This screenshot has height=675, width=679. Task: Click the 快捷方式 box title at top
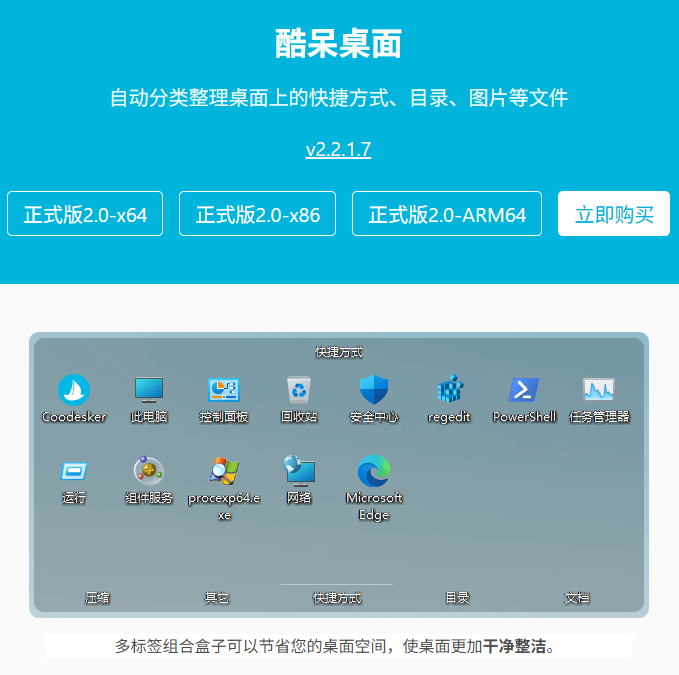click(339, 352)
